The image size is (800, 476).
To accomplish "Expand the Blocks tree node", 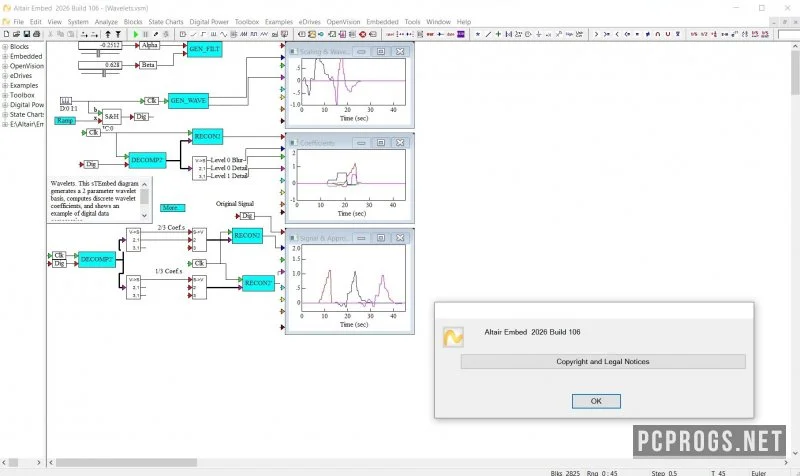I will 5,46.
